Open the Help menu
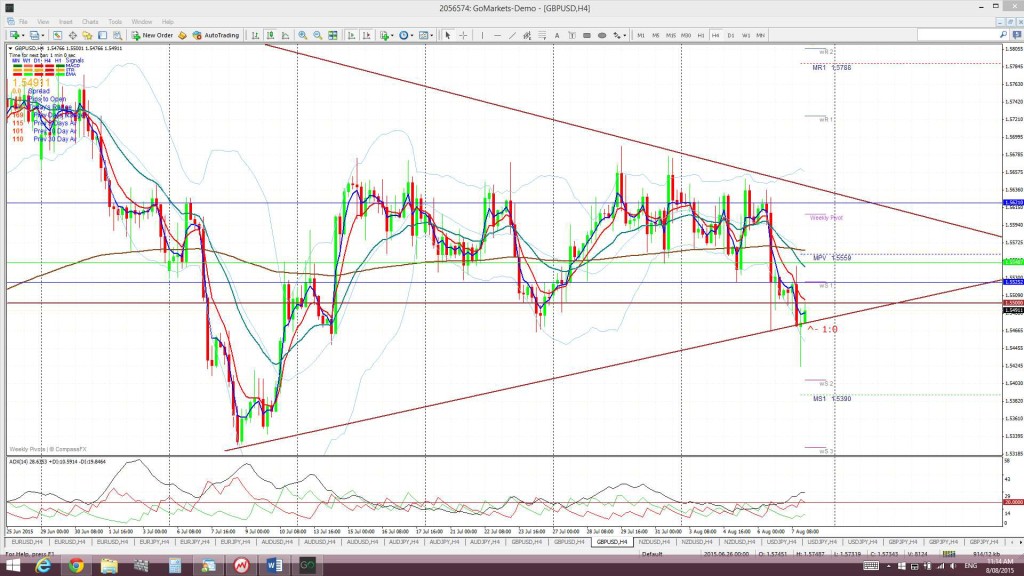Viewport: 1024px width, 576px height. point(168,22)
